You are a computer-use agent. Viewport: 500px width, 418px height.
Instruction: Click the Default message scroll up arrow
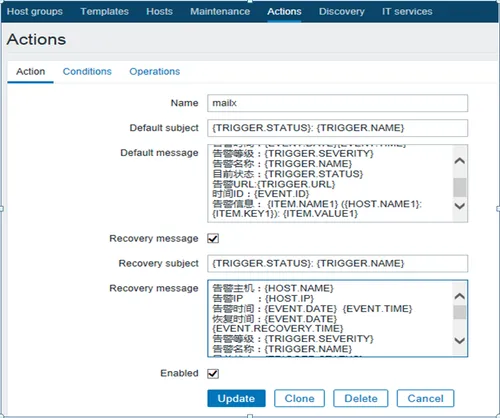coord(460,161)
